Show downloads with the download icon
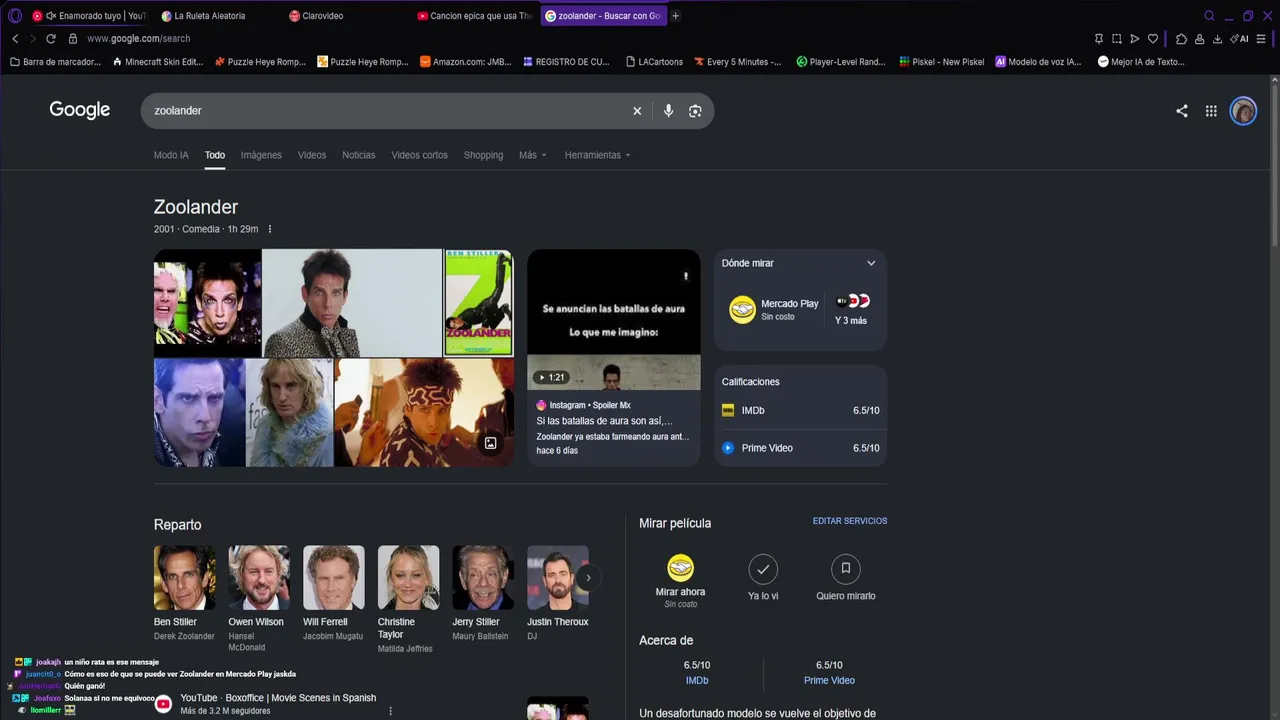The width and height of the screenshot is (1280, 720). (x=1217, y=39)
